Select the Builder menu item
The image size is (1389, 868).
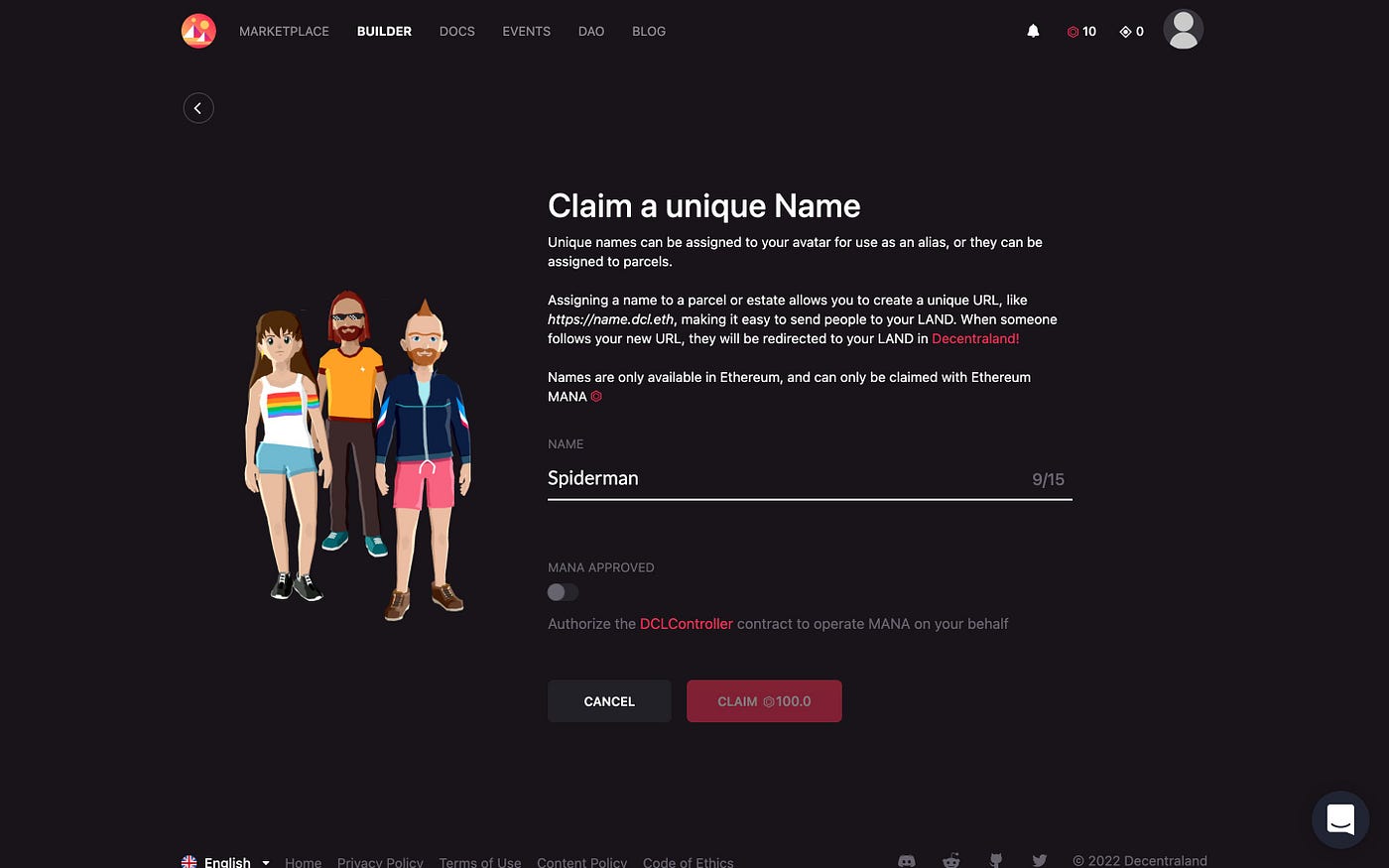(384, 31)
